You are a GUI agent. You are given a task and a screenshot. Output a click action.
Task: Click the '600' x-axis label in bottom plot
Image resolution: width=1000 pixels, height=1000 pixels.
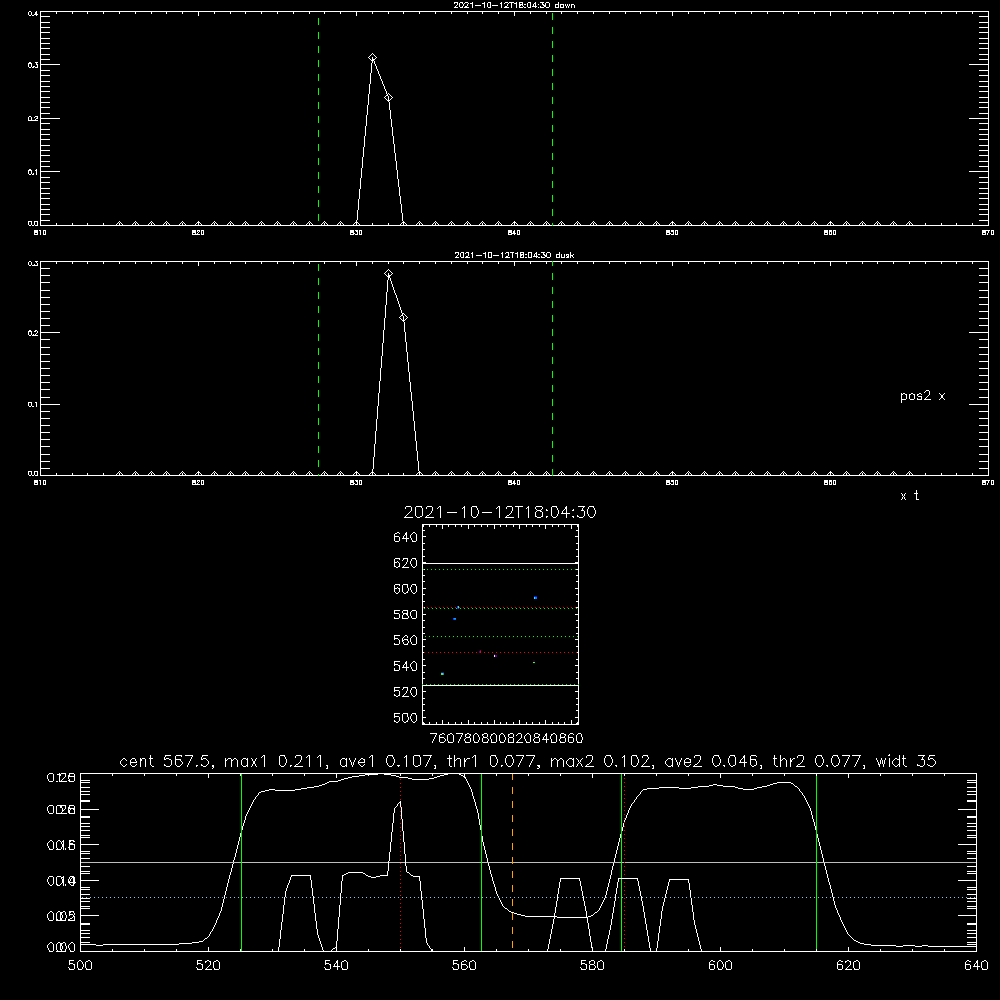721,966
